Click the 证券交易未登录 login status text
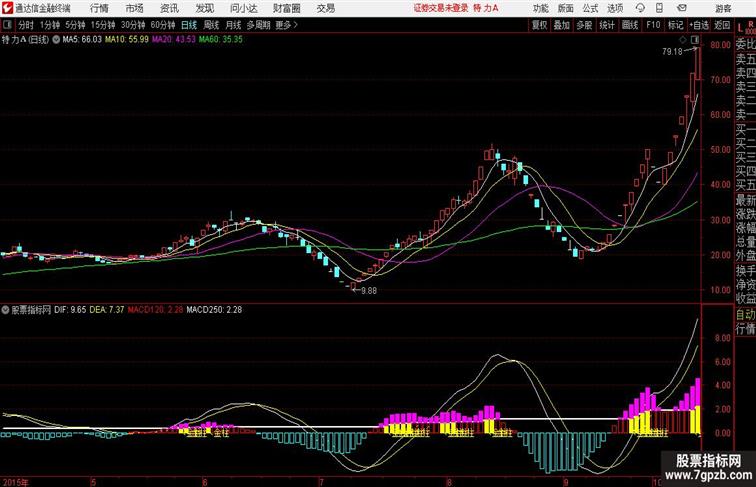This screenshot has width=756, height=487. pyautogui.click(x=441, y=8)
